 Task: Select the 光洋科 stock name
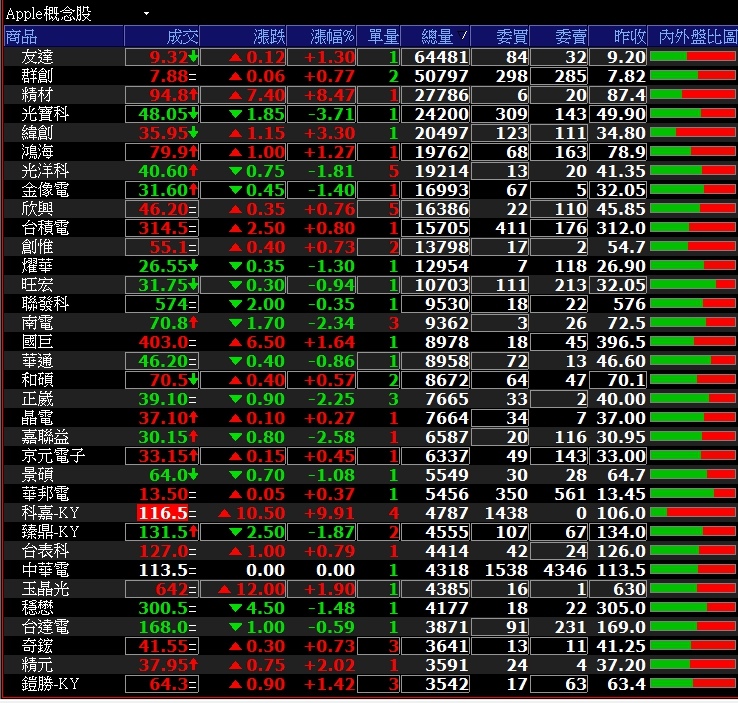(45, 171)
